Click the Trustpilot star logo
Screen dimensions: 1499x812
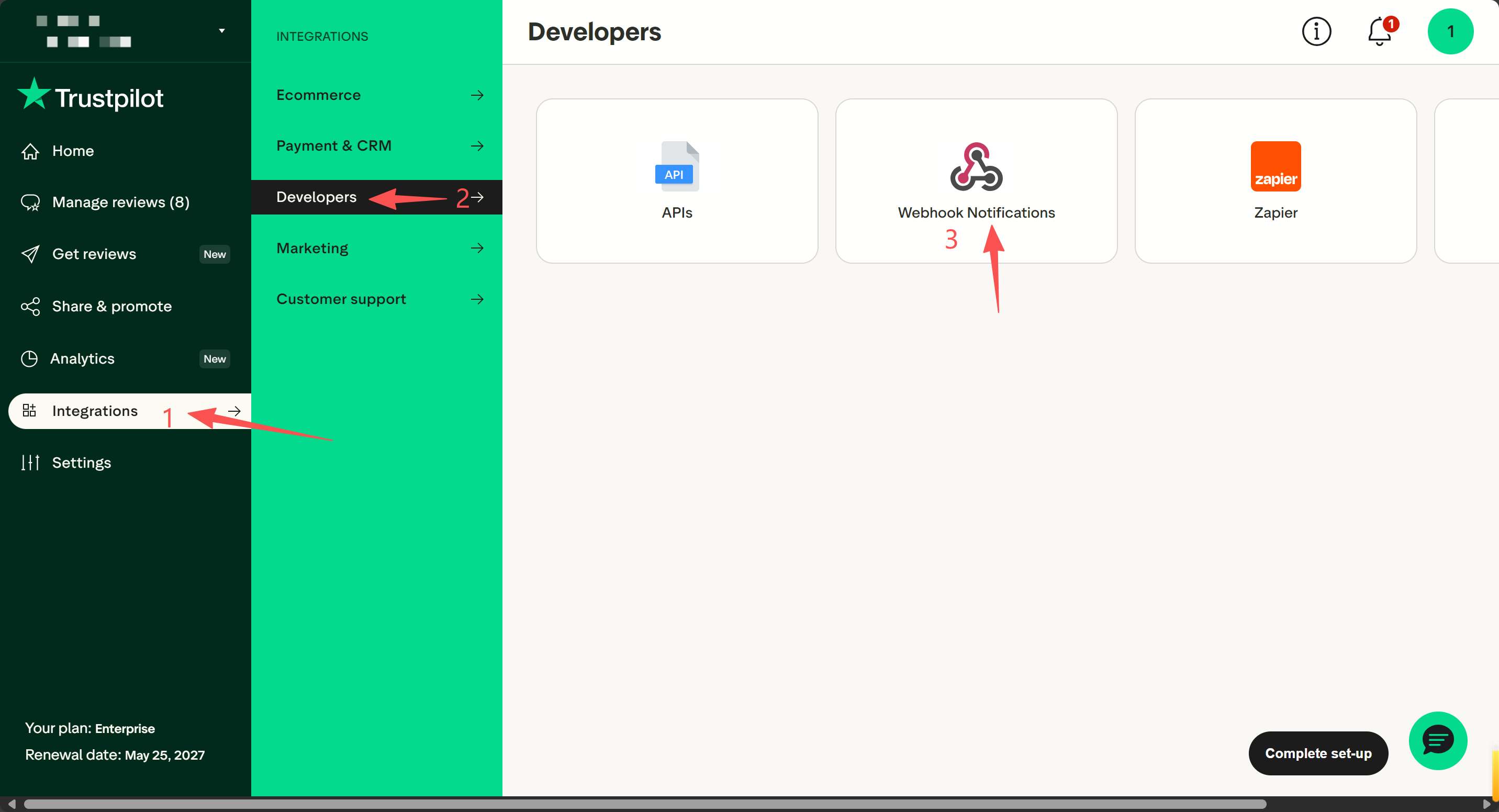(33, 94)
